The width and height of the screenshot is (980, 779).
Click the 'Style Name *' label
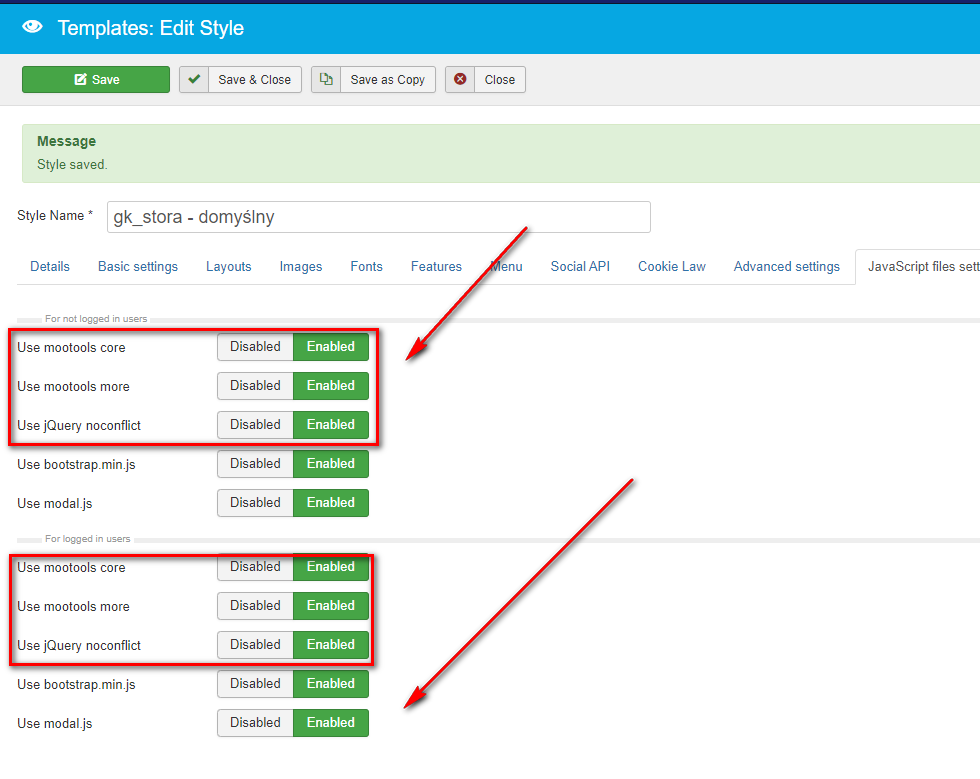[x=55, y=216]
